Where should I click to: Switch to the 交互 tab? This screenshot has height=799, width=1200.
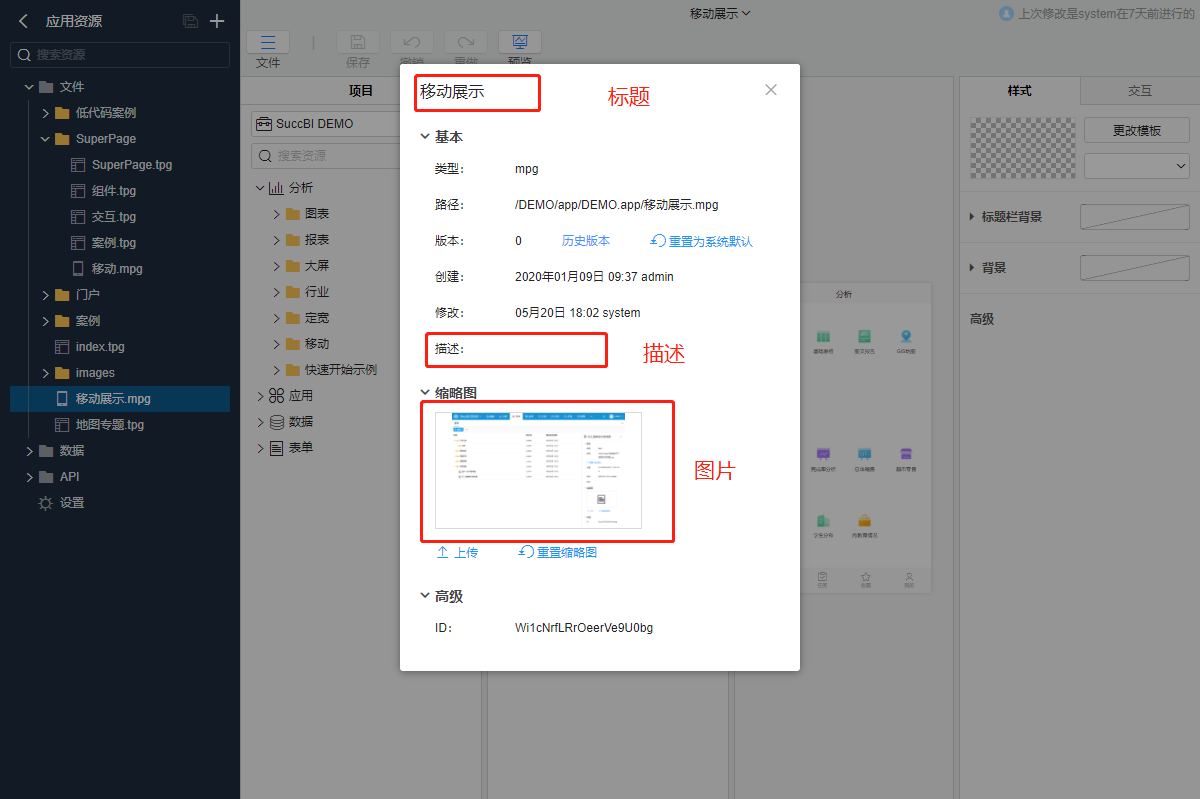(1139, 90)
